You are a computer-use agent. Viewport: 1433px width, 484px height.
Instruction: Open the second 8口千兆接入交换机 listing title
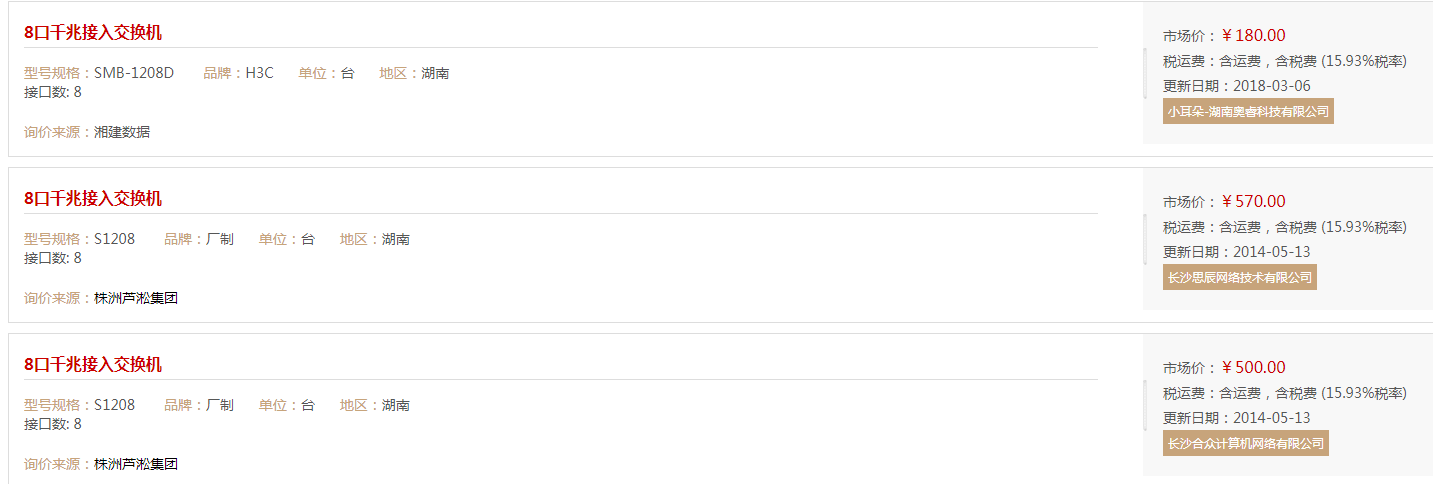[x=93, y=199]
